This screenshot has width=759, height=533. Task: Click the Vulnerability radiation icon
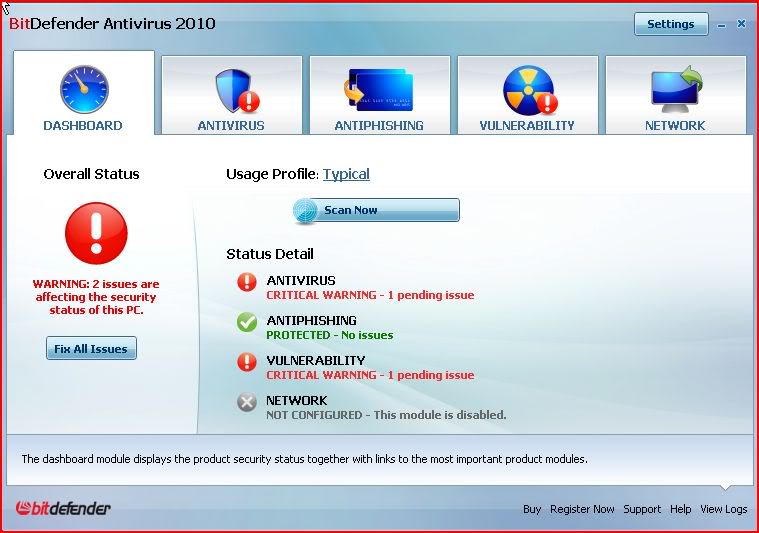click(x=530, y=90)
